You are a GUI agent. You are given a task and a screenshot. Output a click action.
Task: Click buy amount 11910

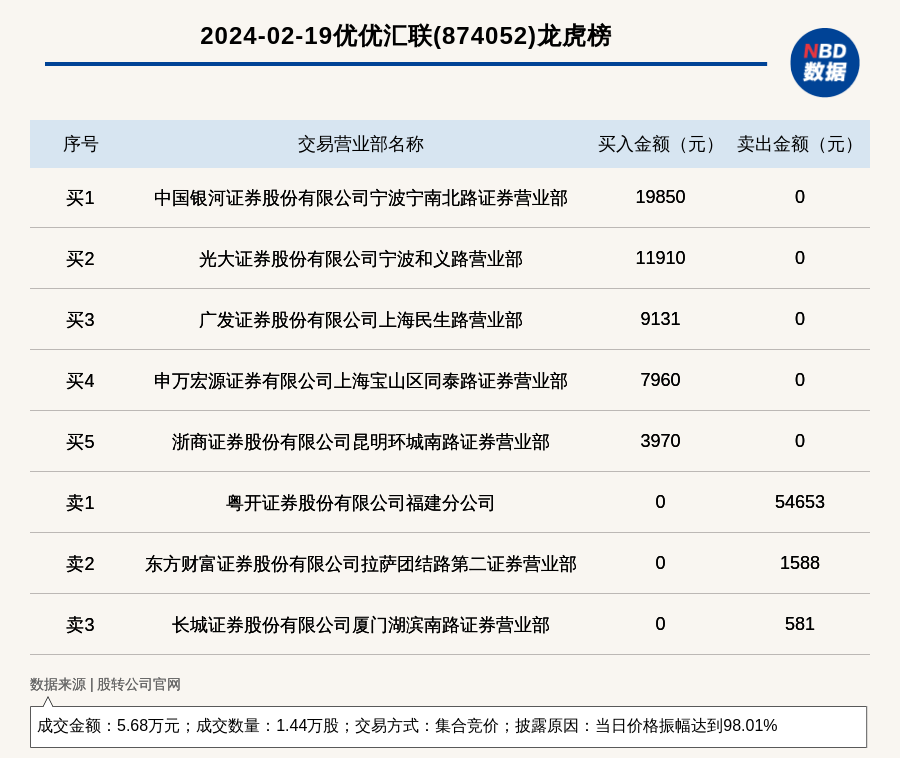point(660,258)
